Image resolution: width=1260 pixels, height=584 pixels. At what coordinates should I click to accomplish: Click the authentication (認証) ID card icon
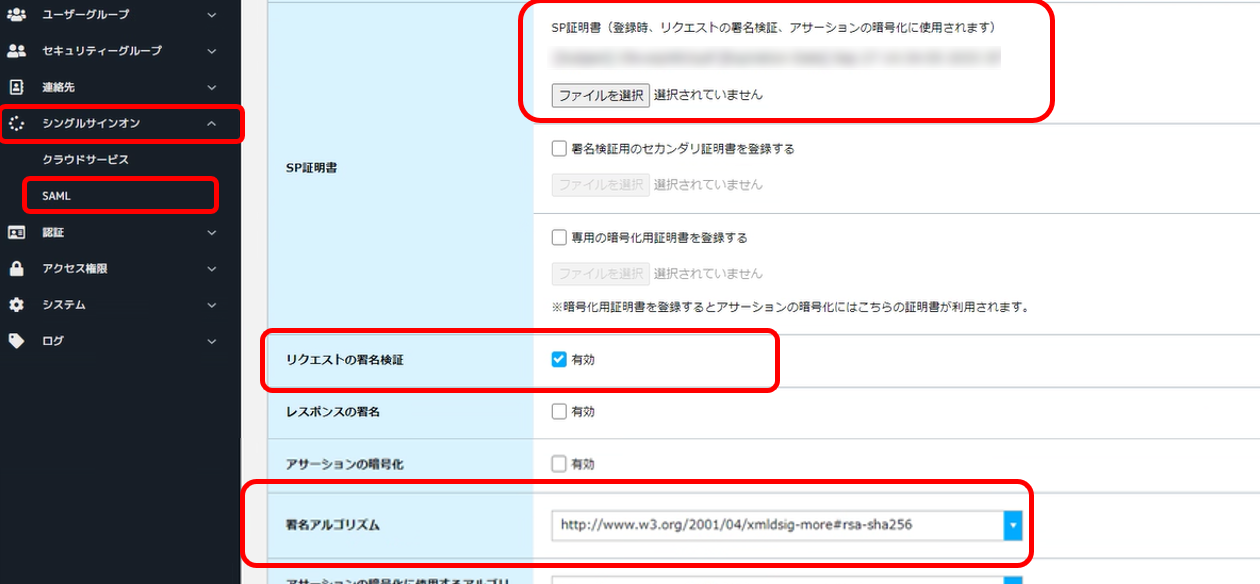click(x=16, y=232)
